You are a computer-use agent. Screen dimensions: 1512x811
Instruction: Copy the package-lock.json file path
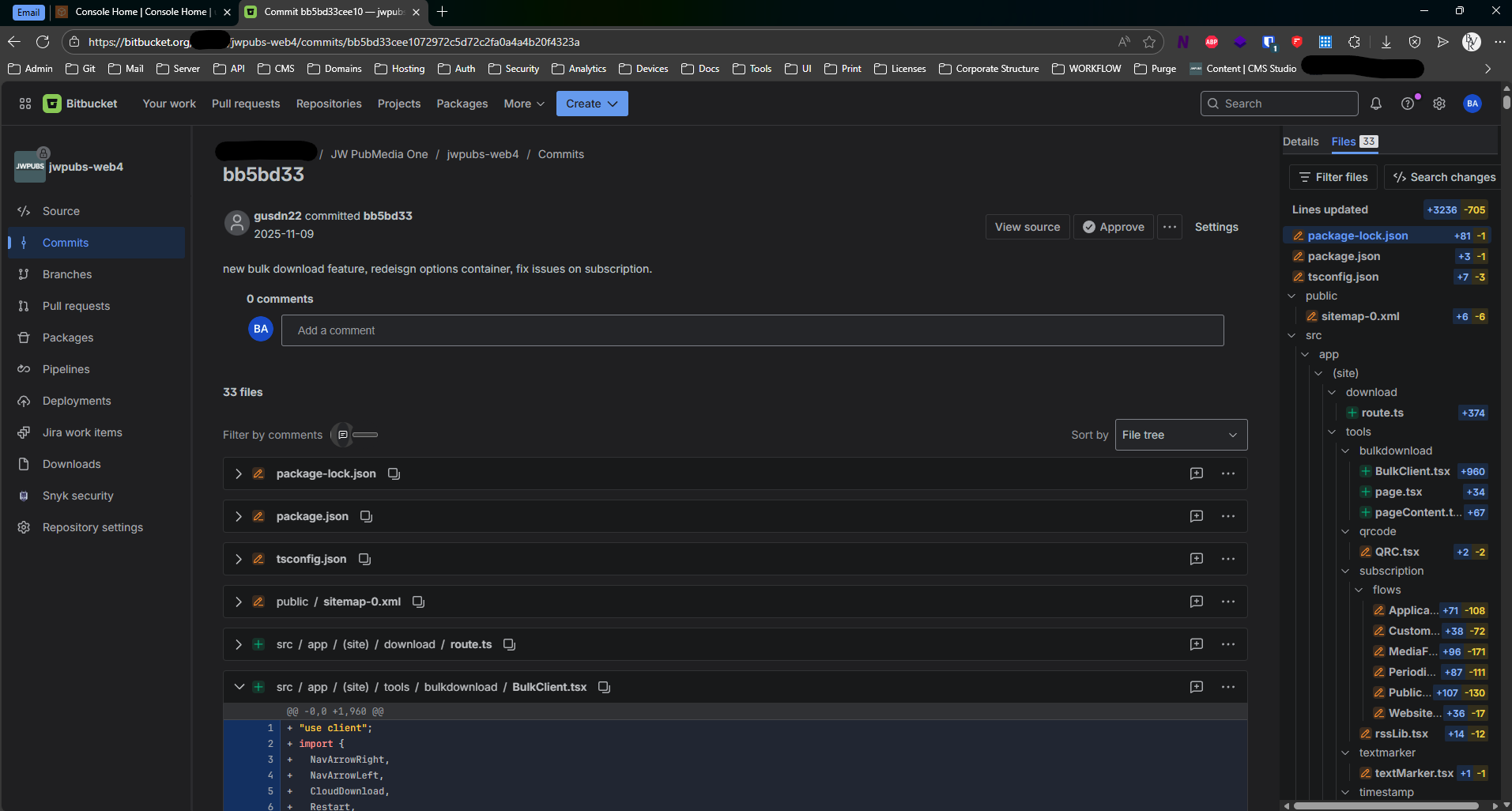click(394, 473)
